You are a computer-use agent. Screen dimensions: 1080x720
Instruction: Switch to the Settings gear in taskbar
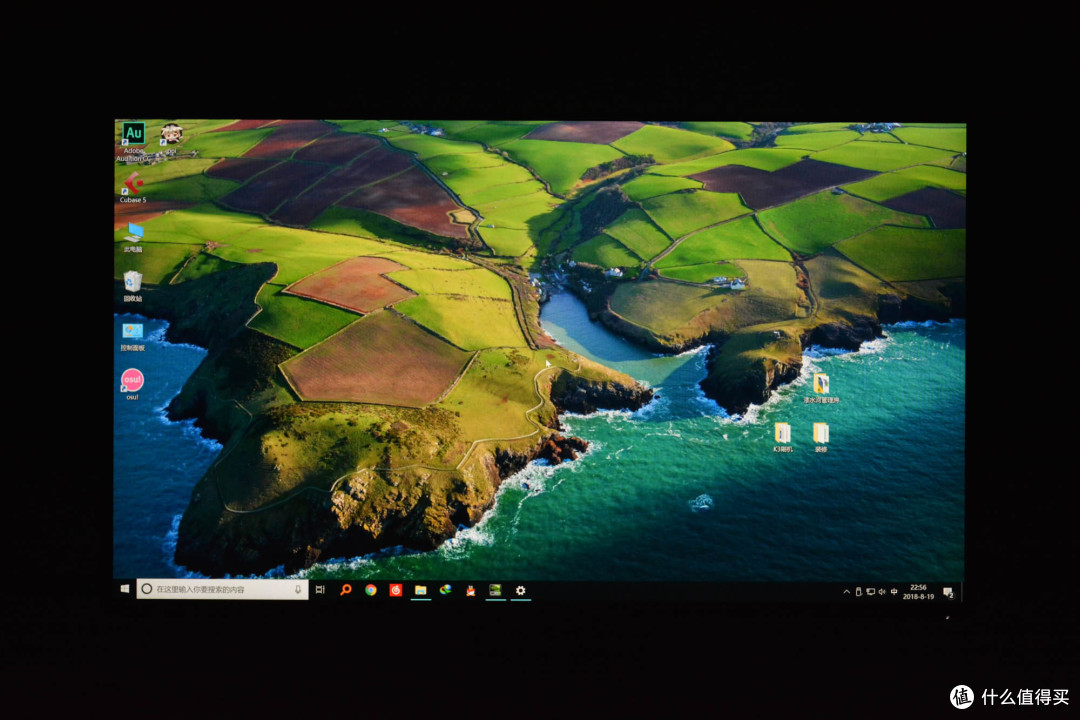[x=521, y=590]
